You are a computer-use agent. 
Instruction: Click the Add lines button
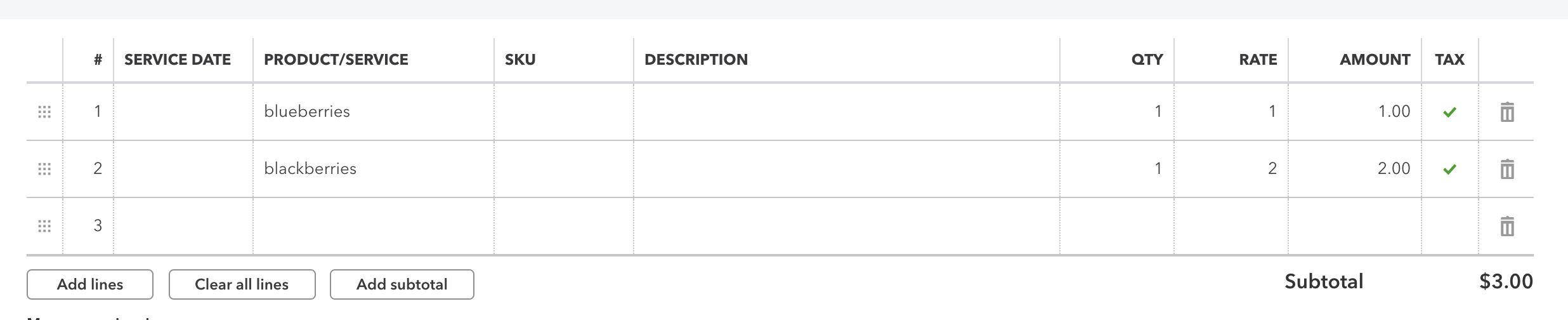click(90, 284)
